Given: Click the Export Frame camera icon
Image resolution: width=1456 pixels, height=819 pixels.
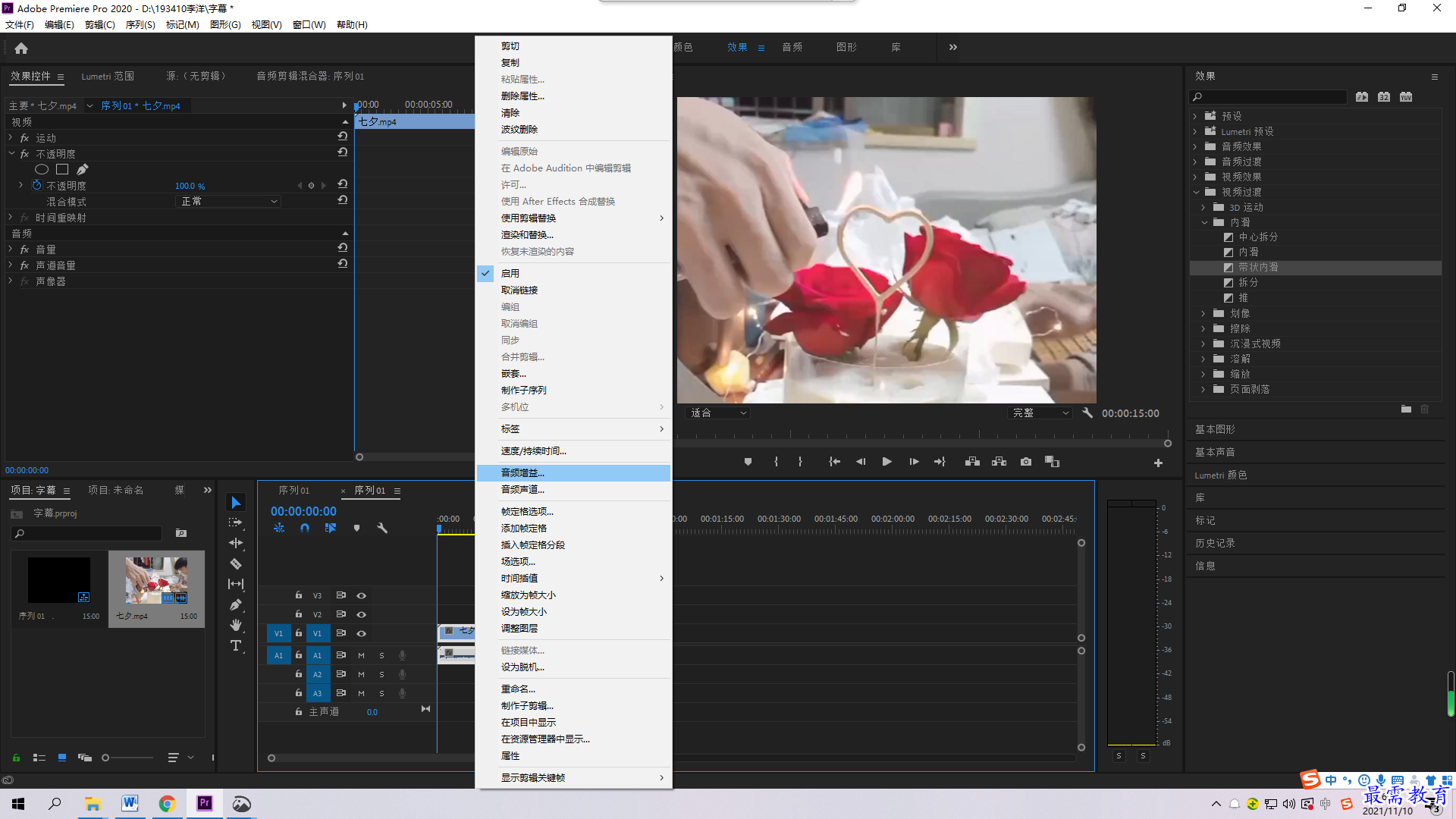Looking at the screenshot, I should pos(1026,462).
